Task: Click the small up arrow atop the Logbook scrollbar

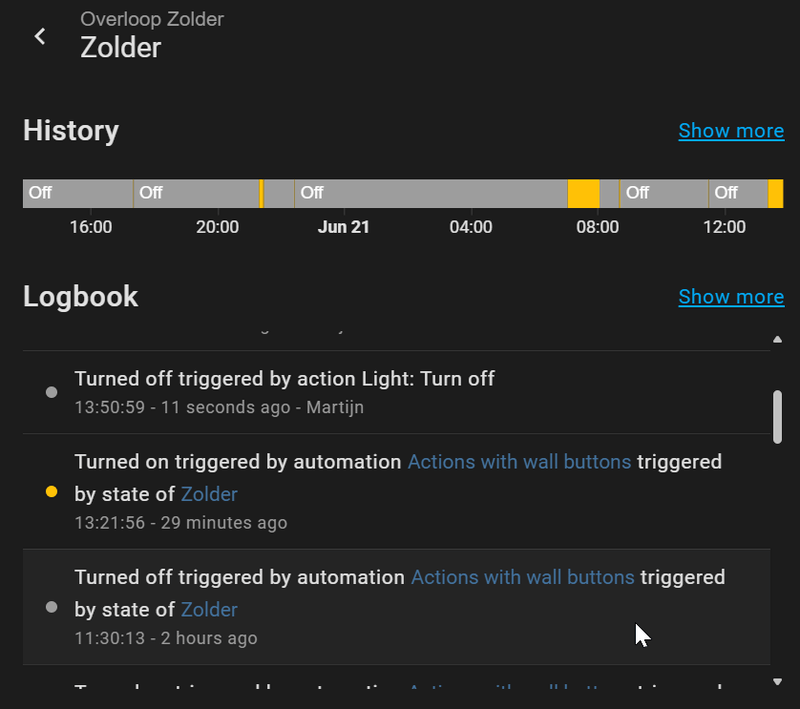Action: pyautogui.click(x=775, y=339)
